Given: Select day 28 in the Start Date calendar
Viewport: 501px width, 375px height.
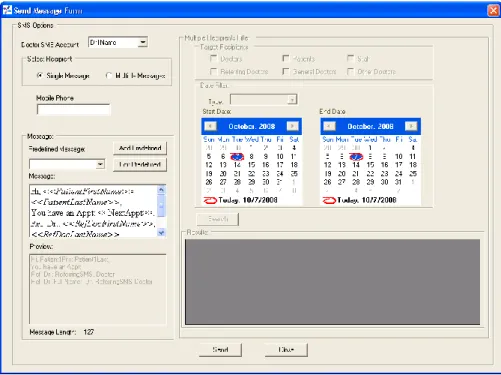Looking at the screenshot, I should [237, 182].
